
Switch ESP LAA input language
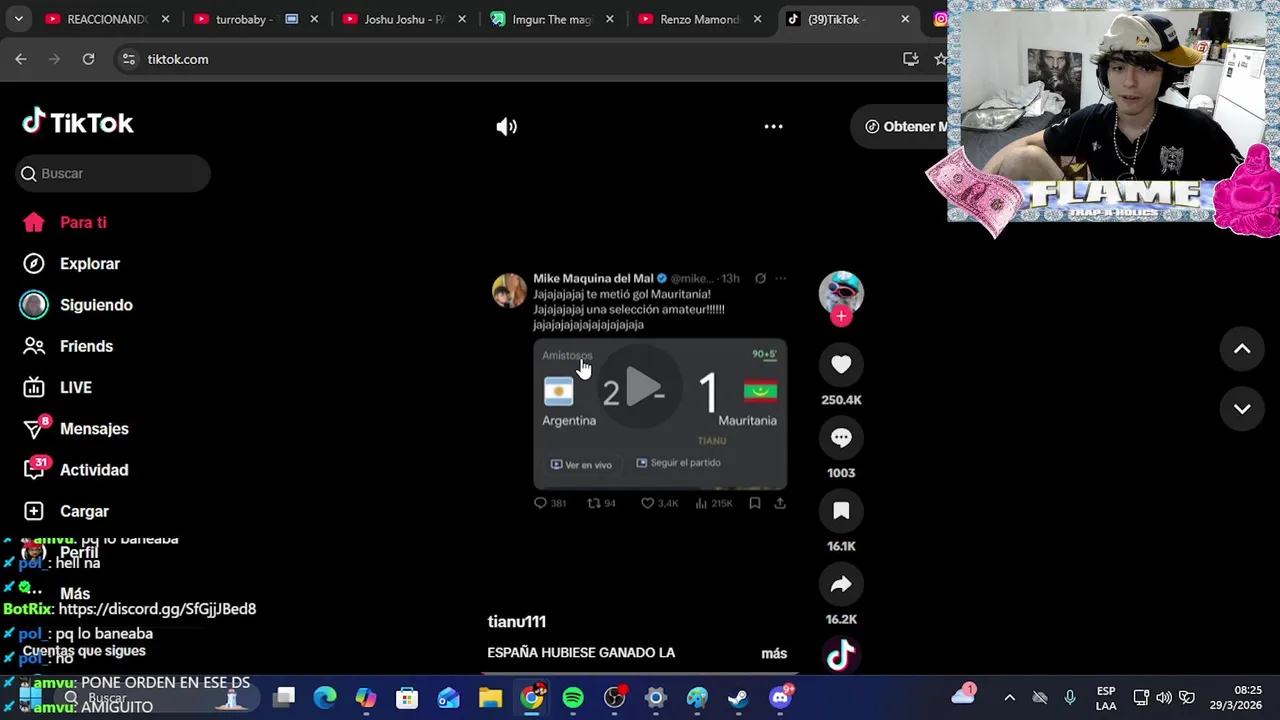[1106, 697]
